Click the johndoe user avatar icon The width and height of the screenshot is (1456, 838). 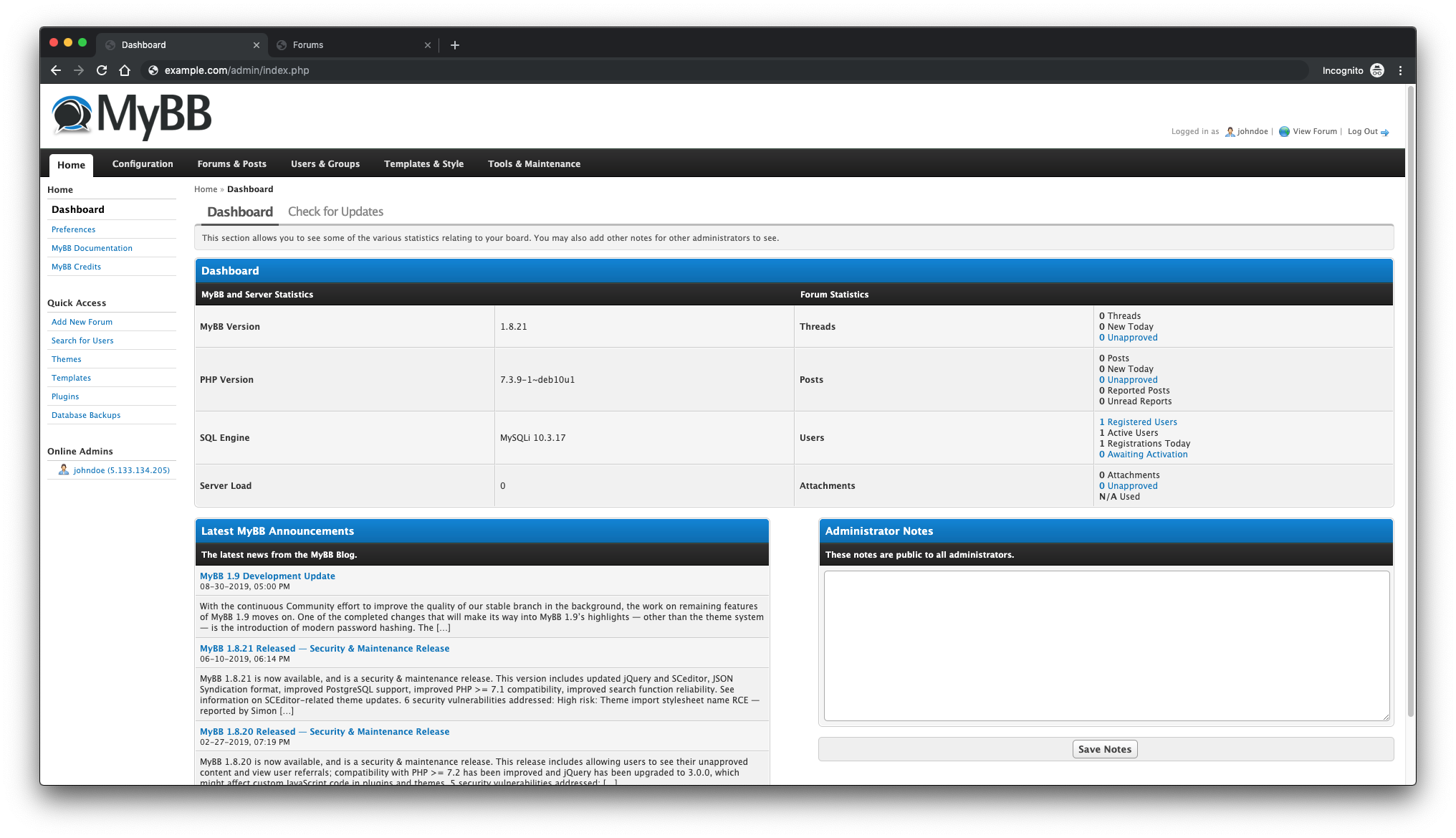1227,131
